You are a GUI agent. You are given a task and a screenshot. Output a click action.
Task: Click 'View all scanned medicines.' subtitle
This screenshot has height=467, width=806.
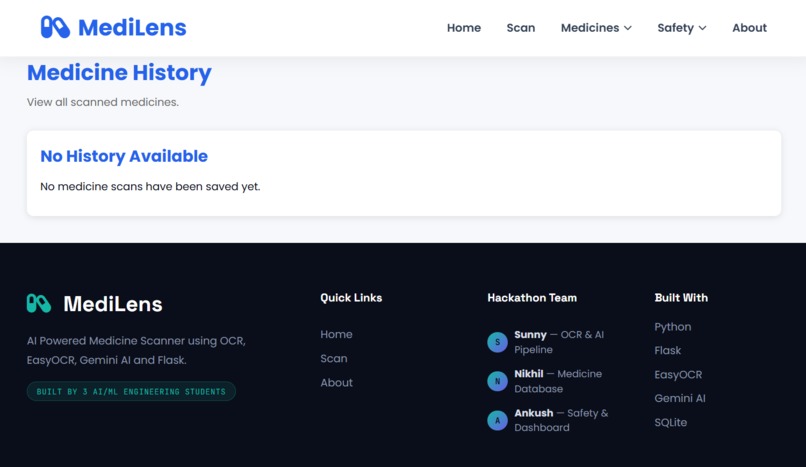pyautogui.click(x=103, y=102)
